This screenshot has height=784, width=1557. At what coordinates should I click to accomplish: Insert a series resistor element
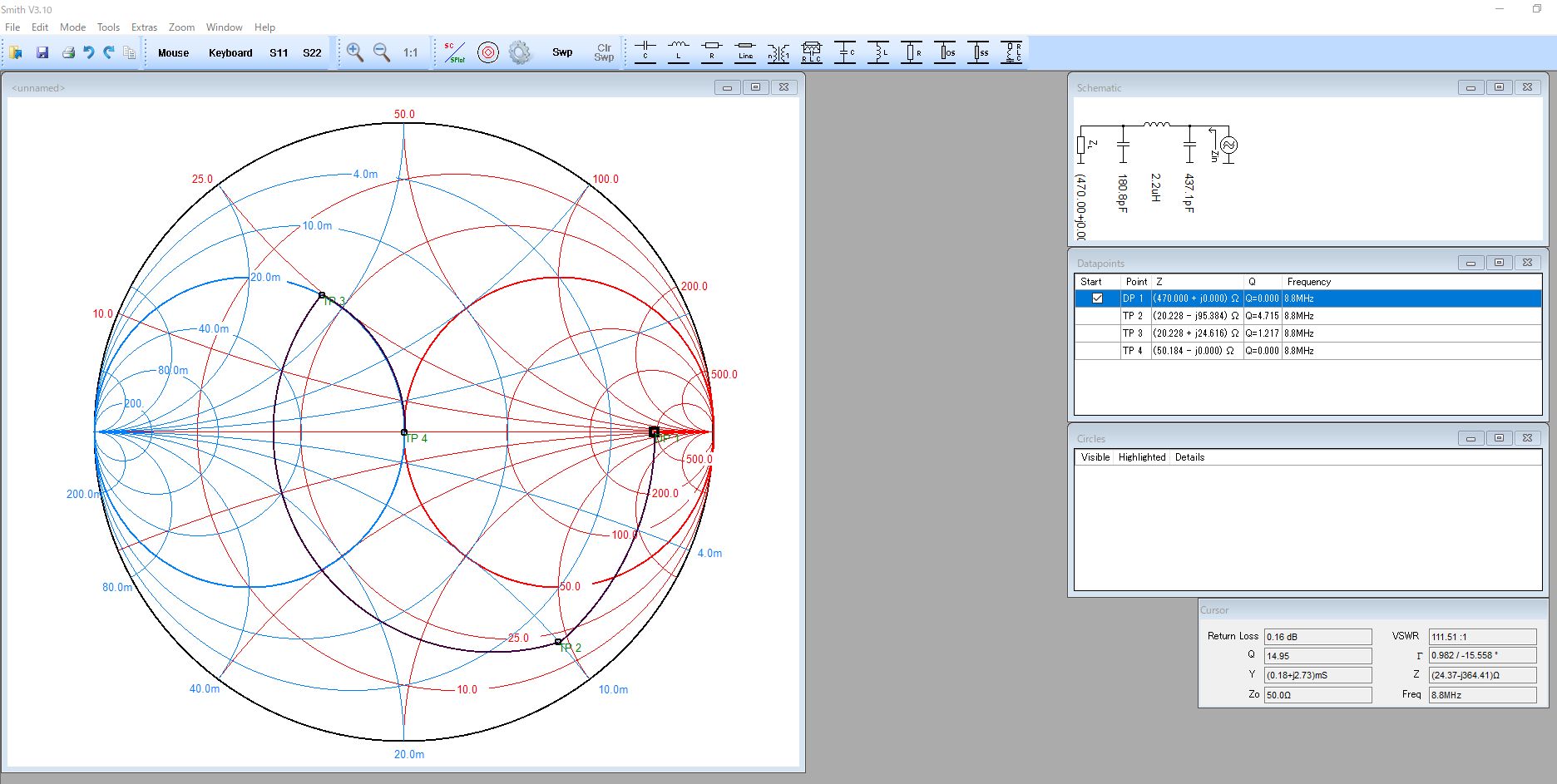point(712,52)
